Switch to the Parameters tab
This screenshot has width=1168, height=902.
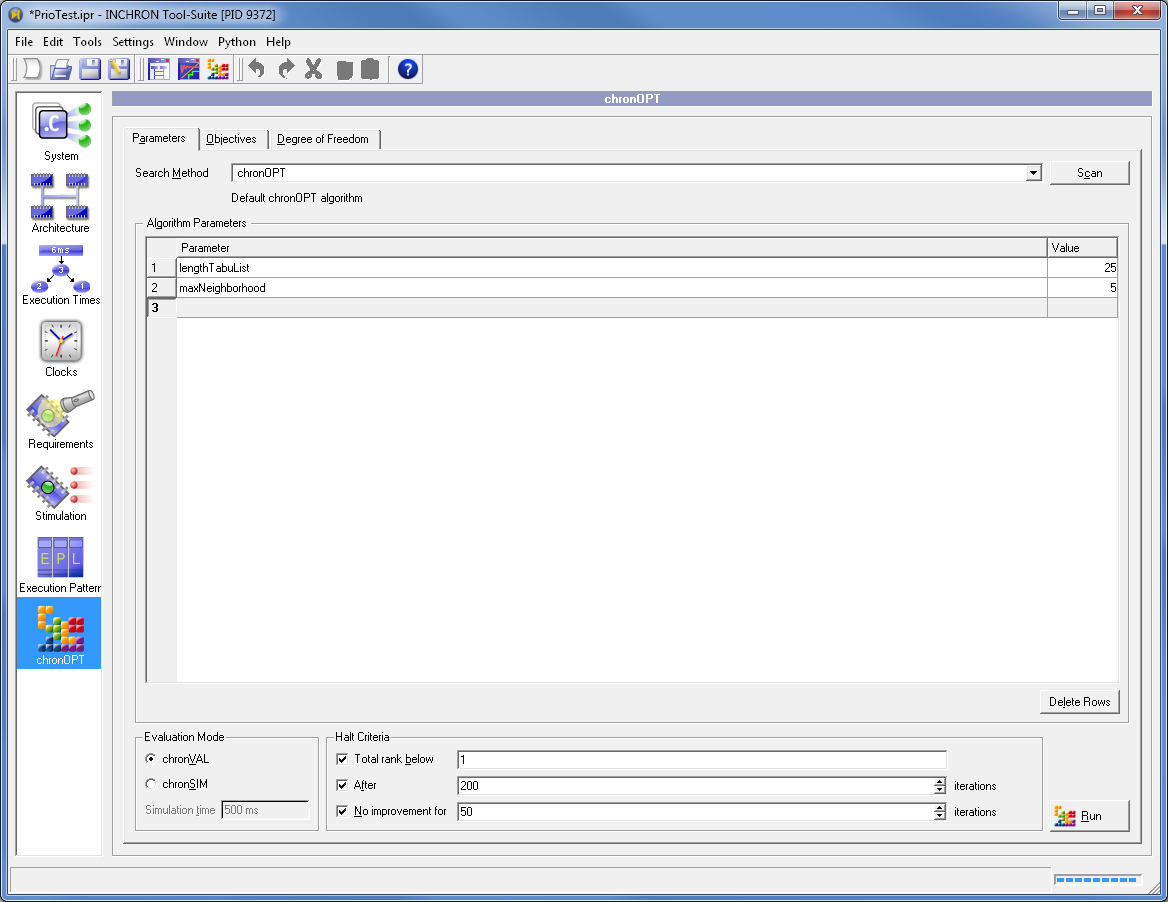159,138
